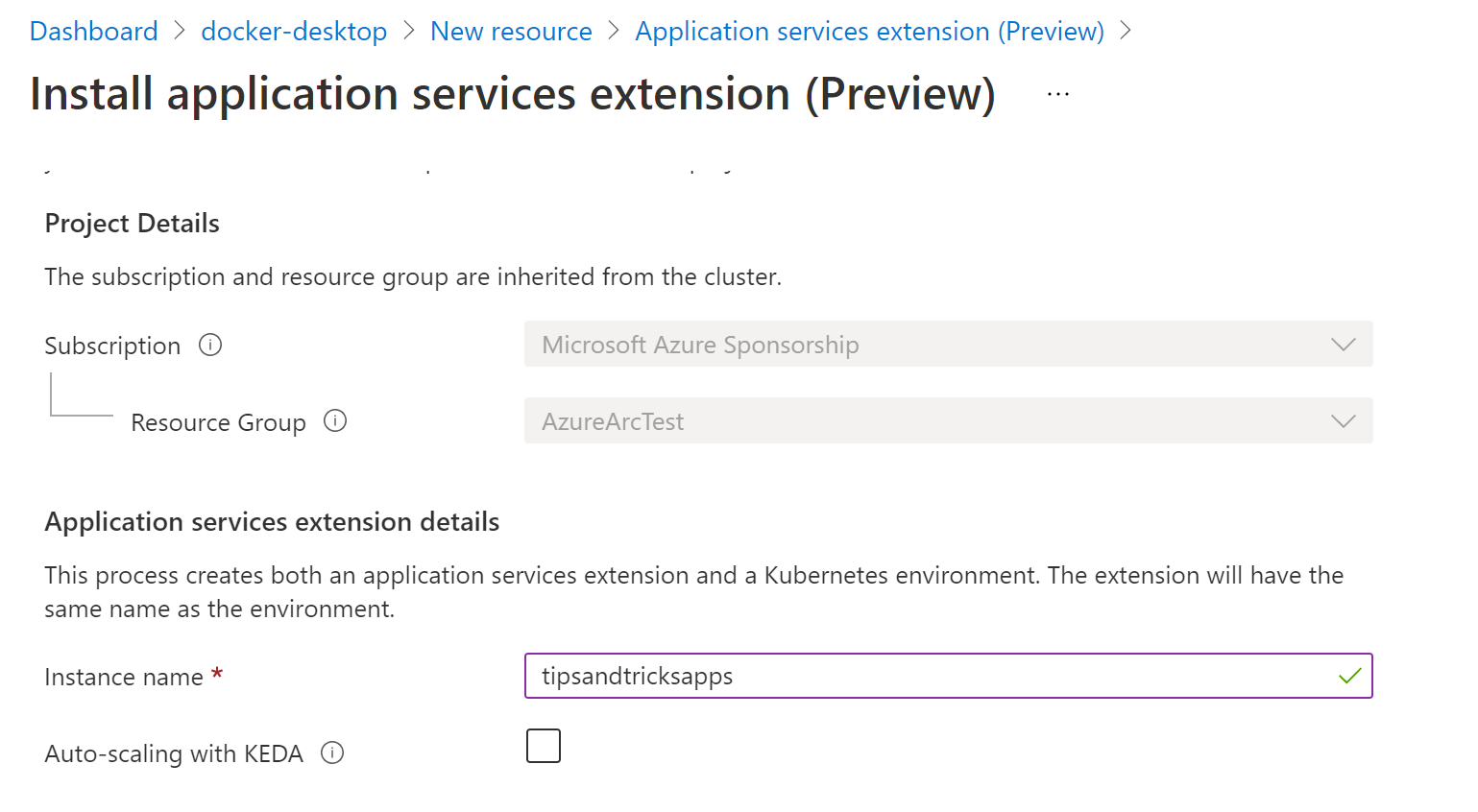
Task: Click the chevron after Dashboard breadcrumb
Action: click(x=180, y=31)
